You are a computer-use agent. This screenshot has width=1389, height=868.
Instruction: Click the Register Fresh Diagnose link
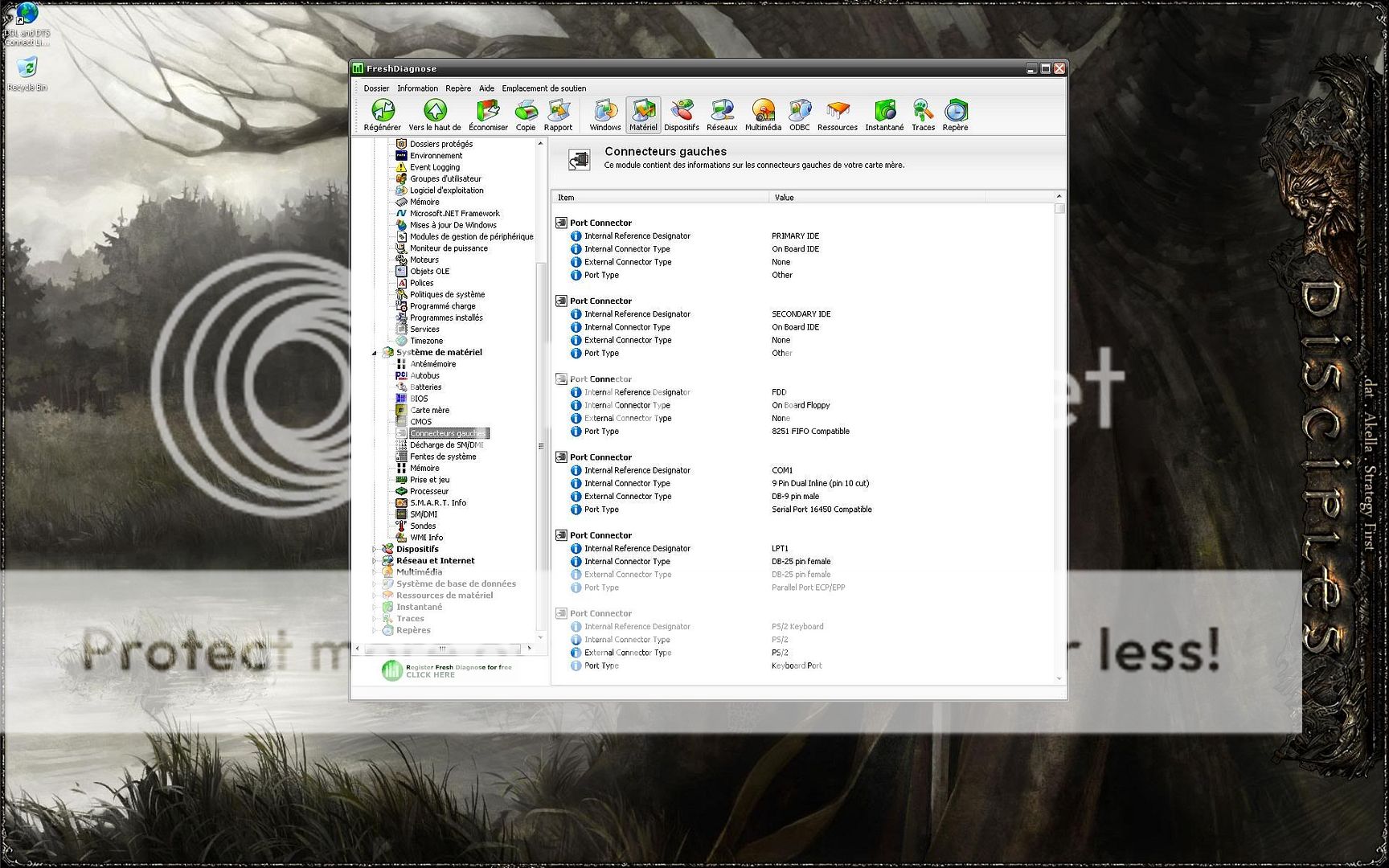[x=448, y=670]
